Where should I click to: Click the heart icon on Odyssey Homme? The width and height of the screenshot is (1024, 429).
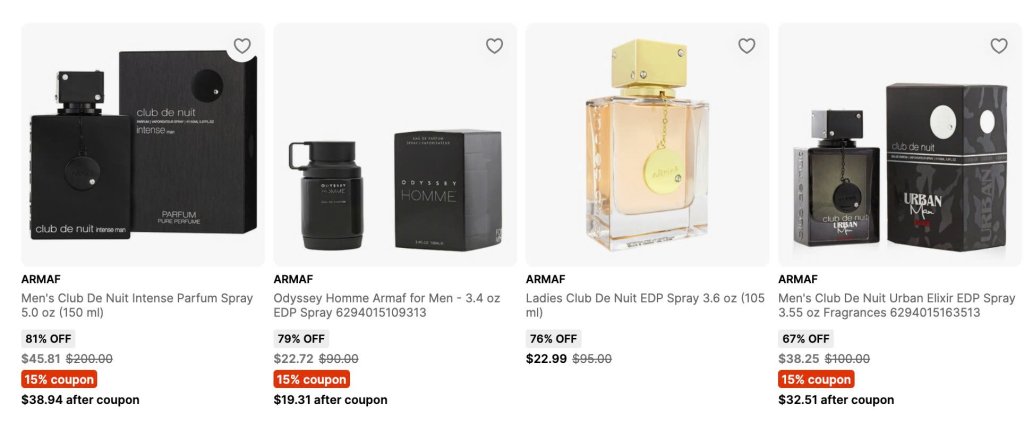(494, 46)
